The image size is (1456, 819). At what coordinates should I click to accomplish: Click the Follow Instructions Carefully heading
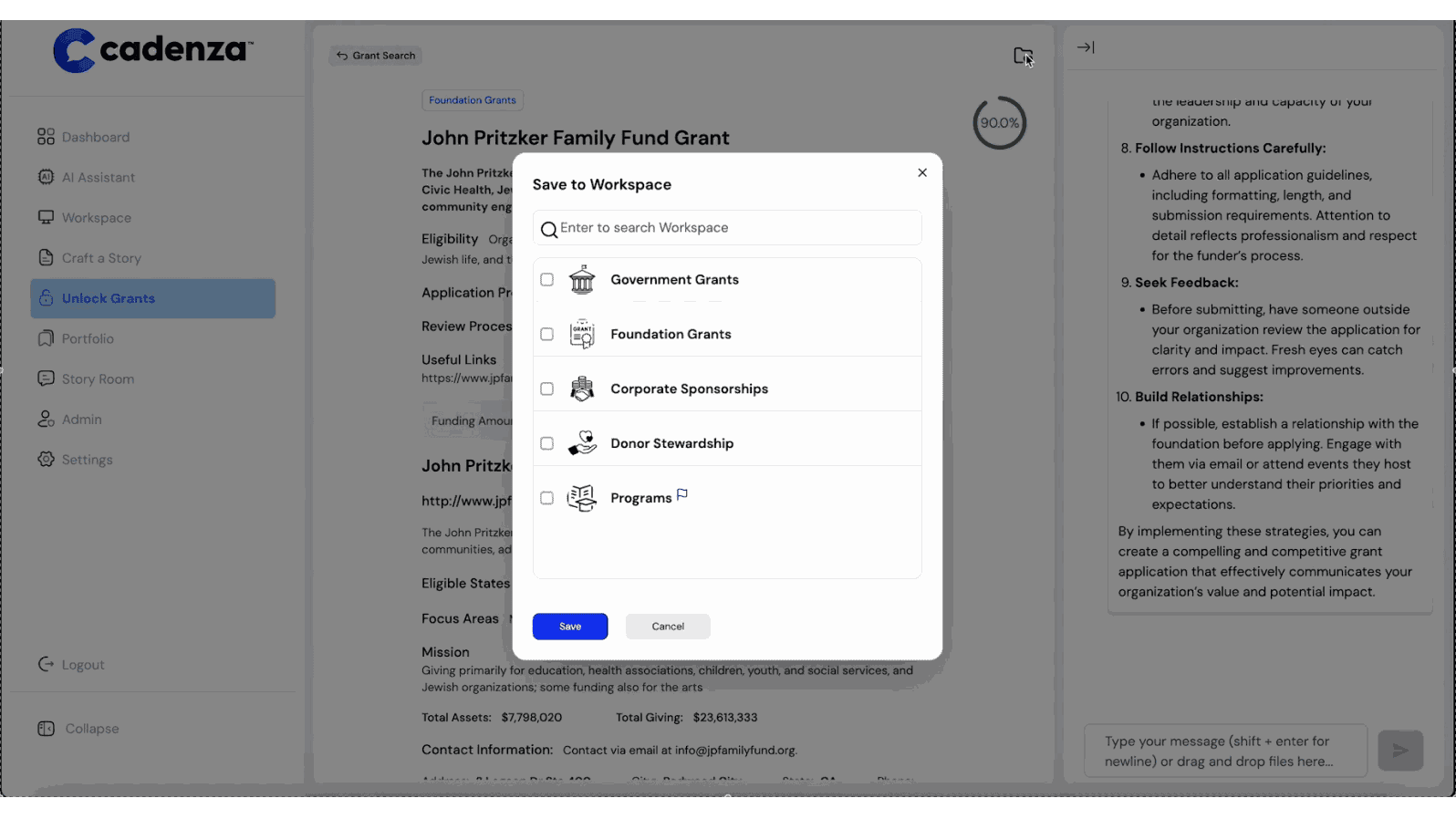pyautogui.click(x=1231, y=149)
